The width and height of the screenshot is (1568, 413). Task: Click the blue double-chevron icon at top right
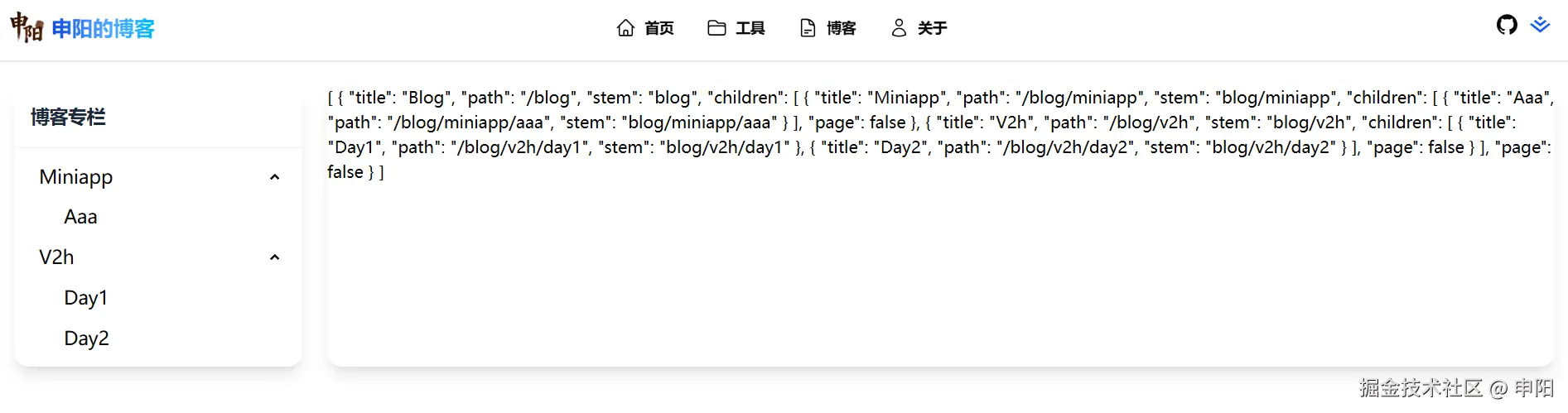(1540, 25)
